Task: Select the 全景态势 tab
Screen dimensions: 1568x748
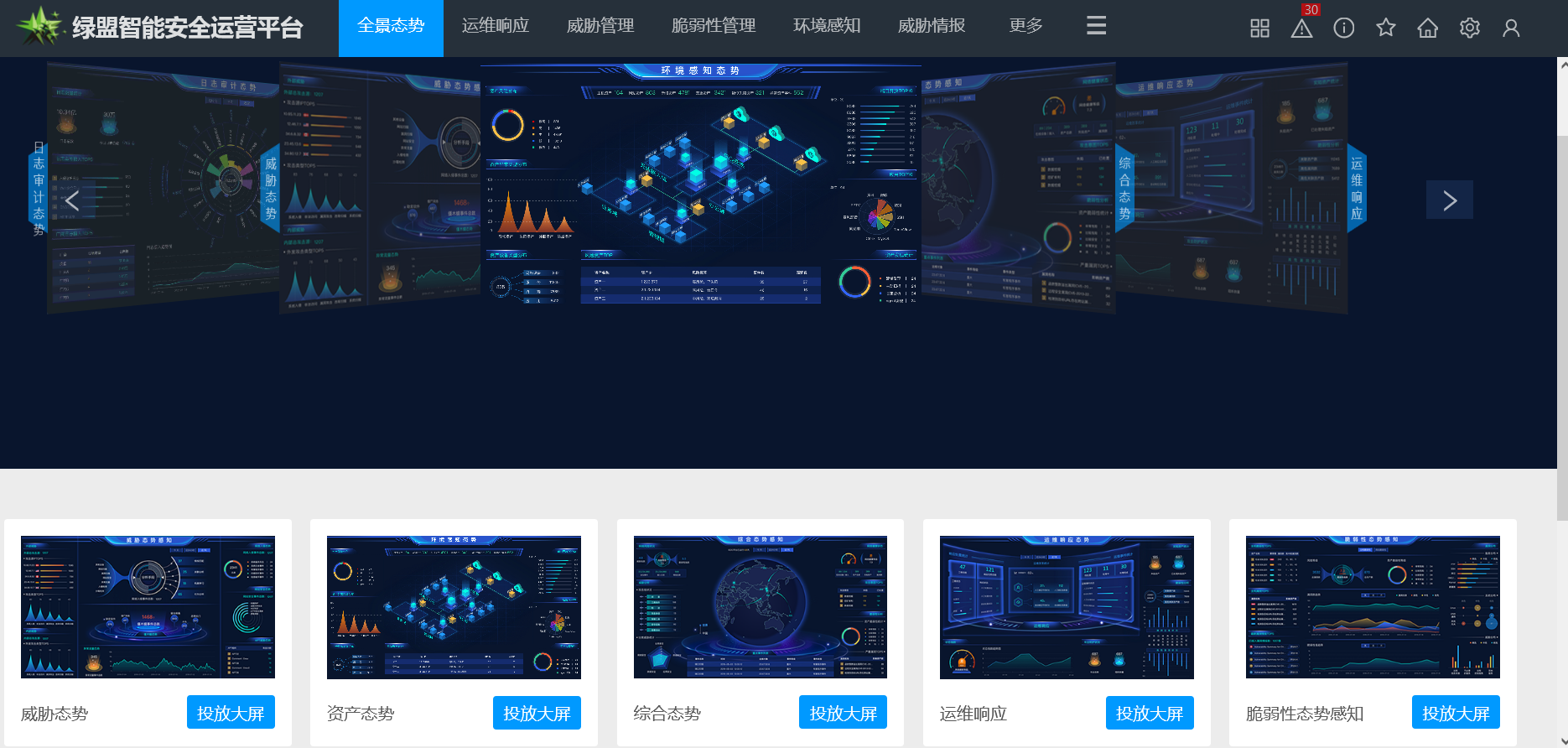Action: click(x=391, y=28)
